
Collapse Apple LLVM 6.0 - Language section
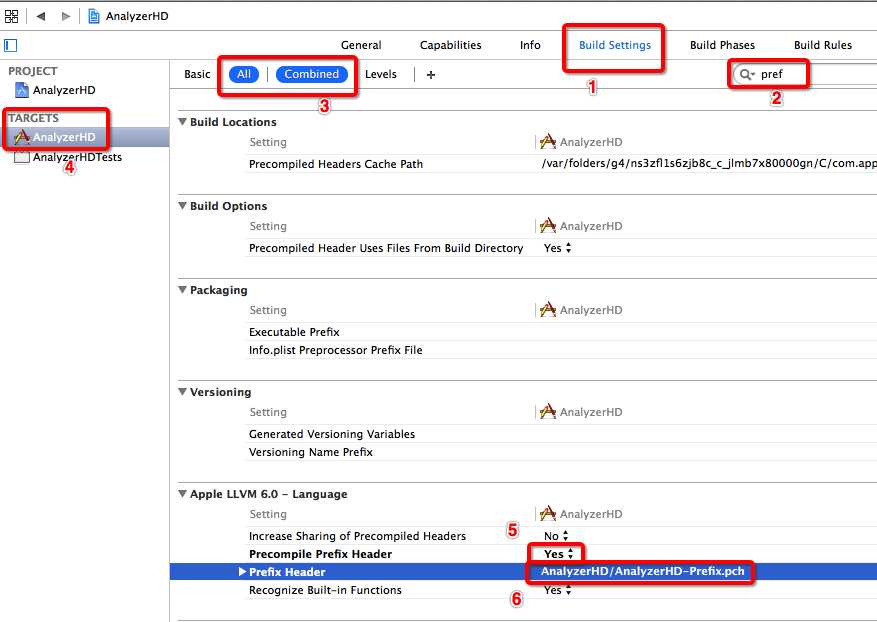tap(182, 493)
